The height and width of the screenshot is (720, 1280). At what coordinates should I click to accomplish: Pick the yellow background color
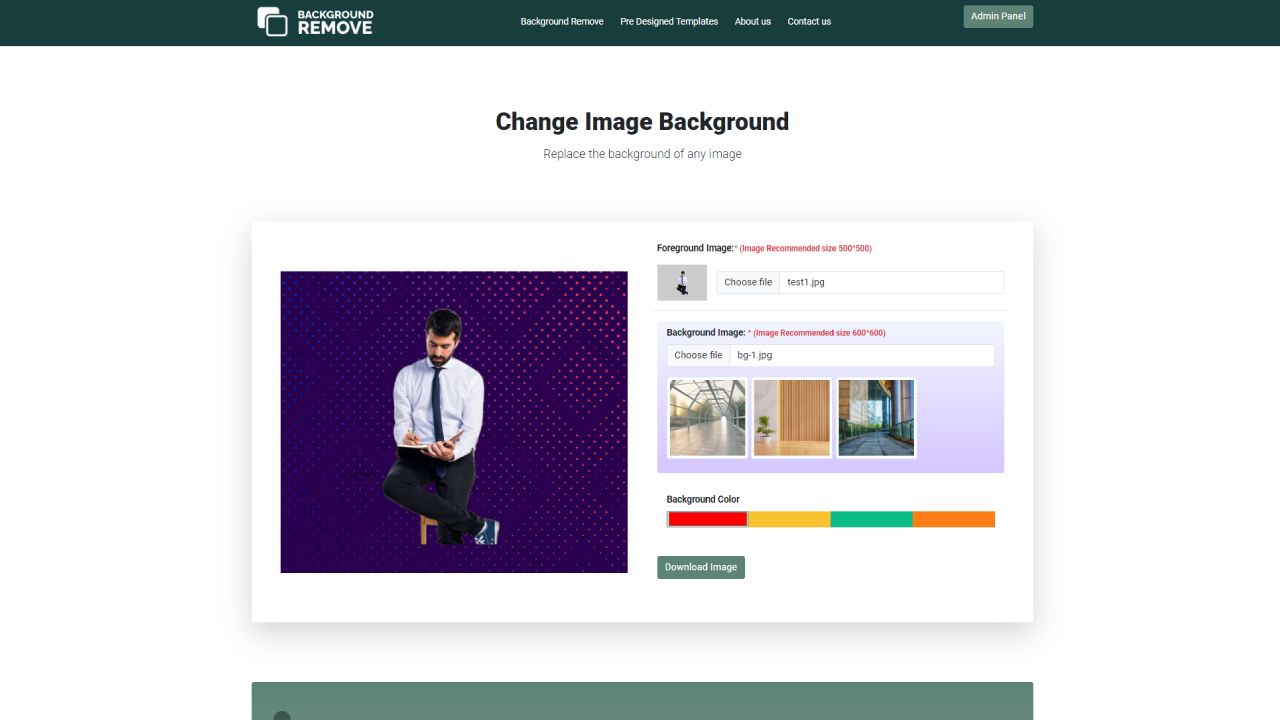(x=790, y=519)
